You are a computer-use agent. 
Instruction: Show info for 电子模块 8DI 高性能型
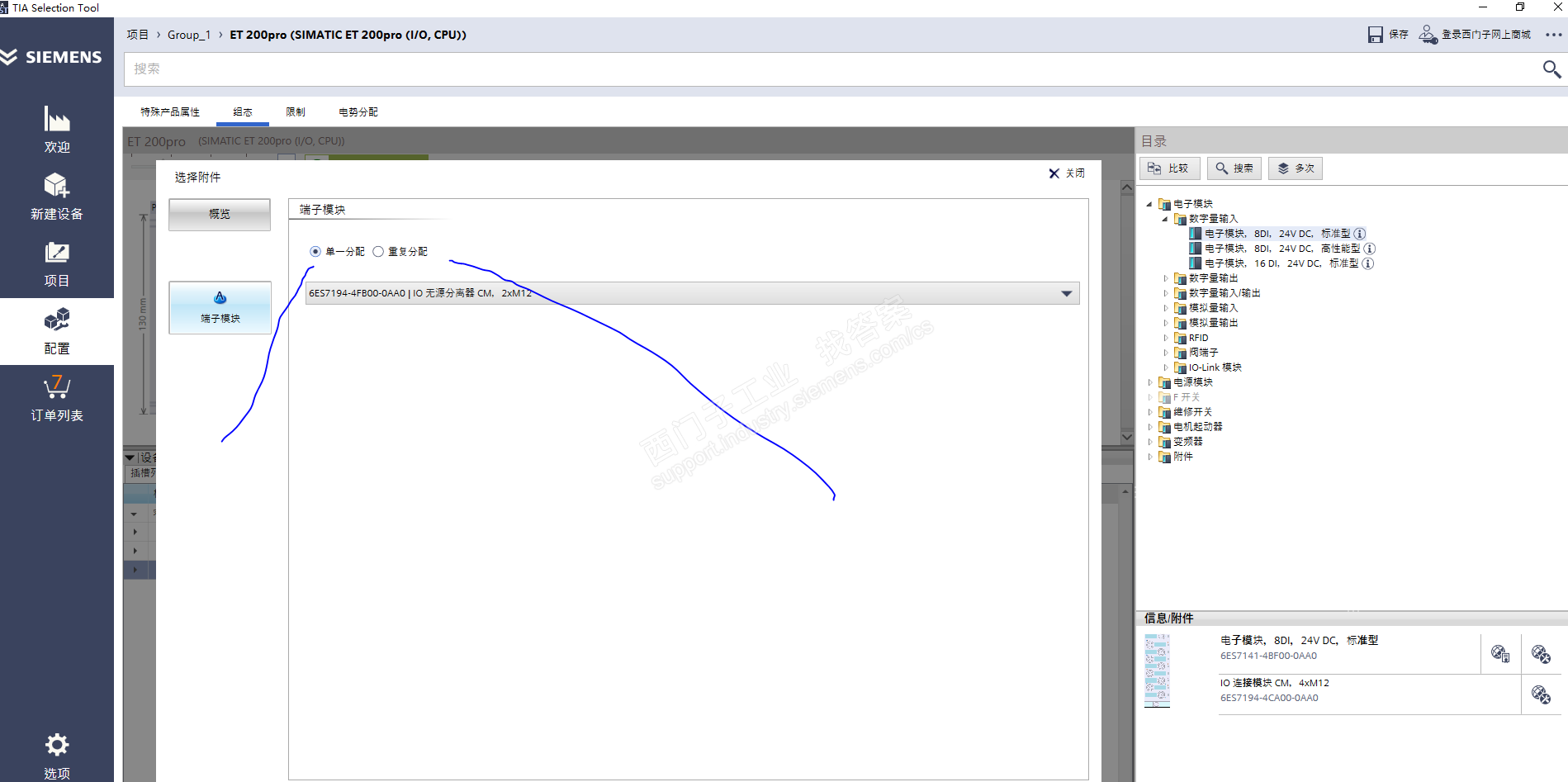coord(1370,249)
